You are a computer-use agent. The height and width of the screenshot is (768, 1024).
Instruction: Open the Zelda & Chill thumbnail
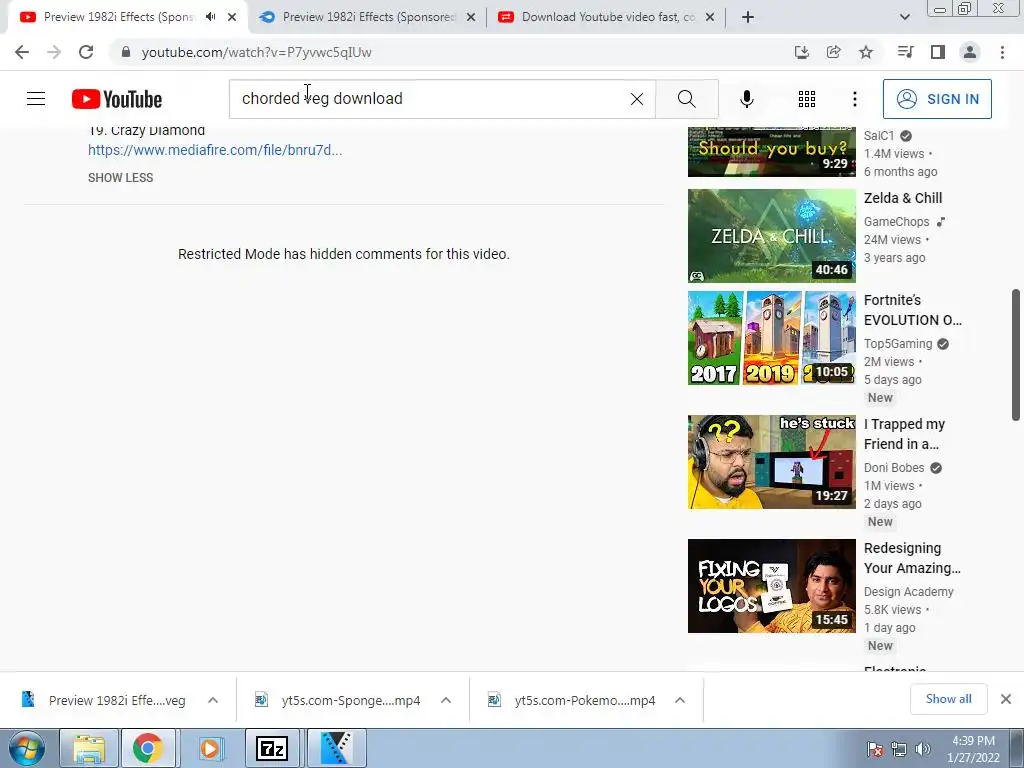point(771,236)
